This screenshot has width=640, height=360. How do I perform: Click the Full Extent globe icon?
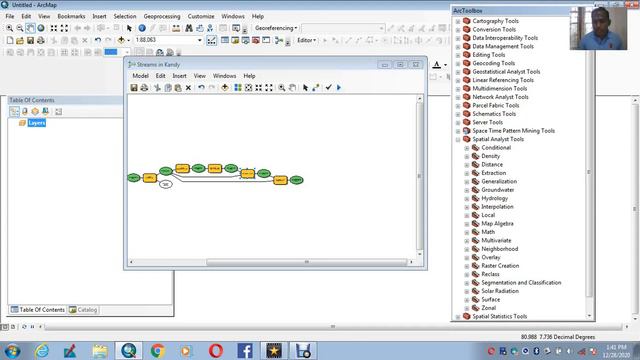(41, 28)
